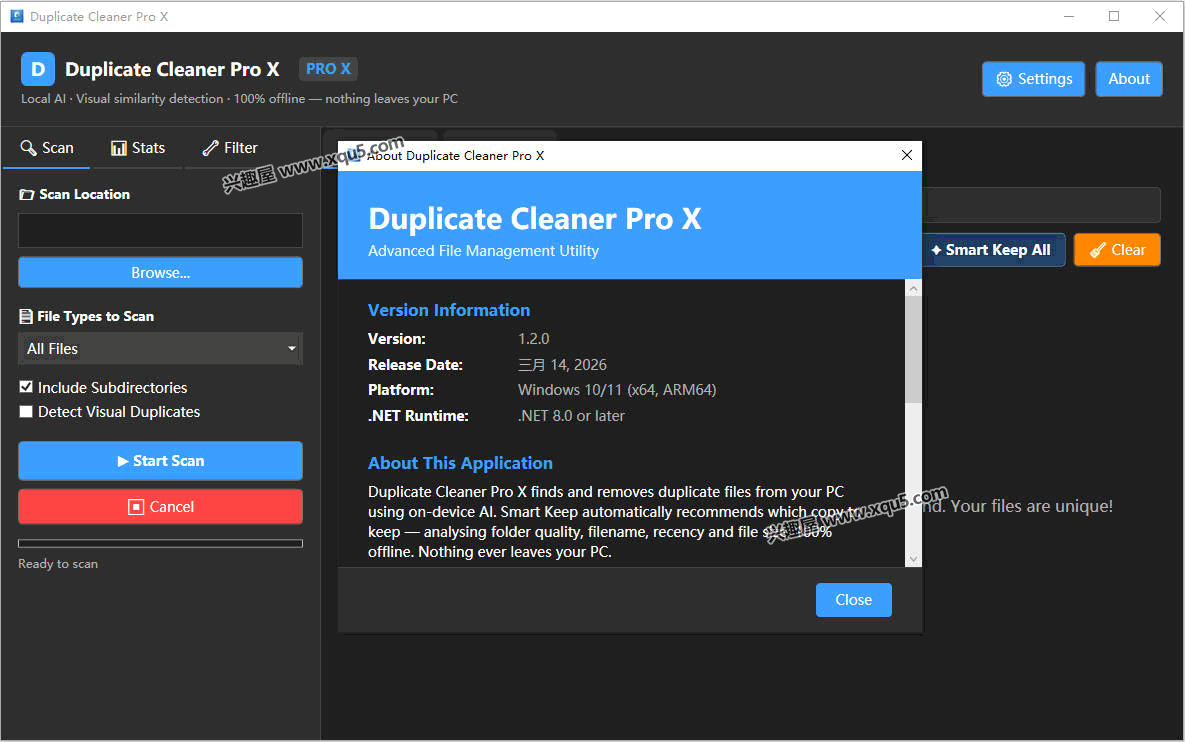Click the app icon in title bar

pyautogui.click(x=17, y=16)
